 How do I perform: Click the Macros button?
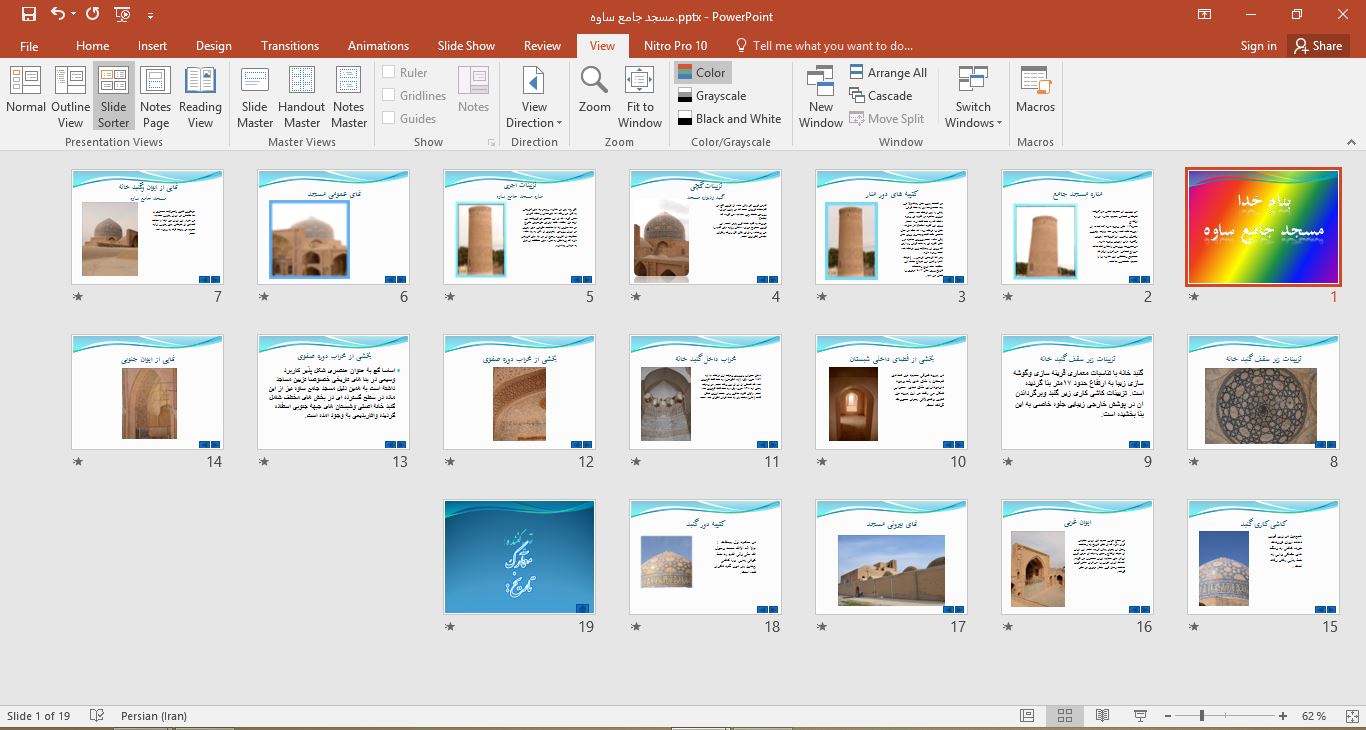pos(1035,90)
